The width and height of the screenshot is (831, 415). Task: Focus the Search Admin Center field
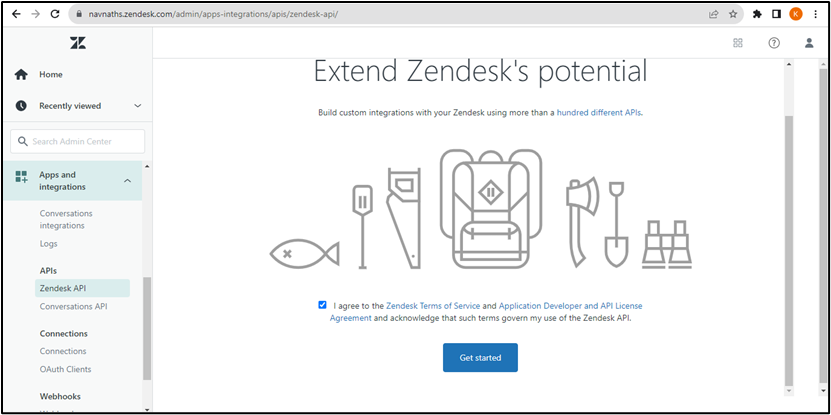80,141
